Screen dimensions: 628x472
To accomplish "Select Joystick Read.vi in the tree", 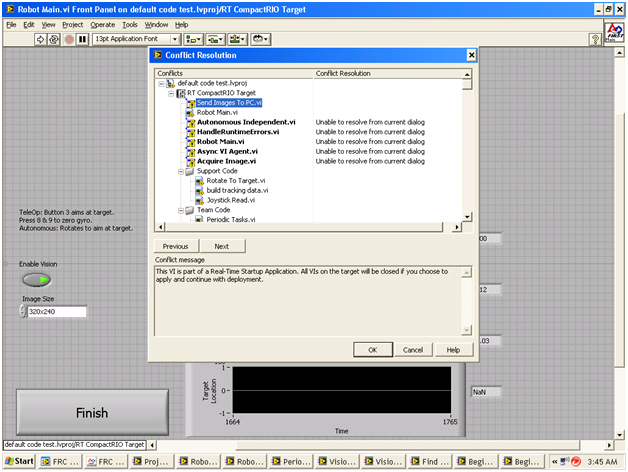I will point(231,200).
